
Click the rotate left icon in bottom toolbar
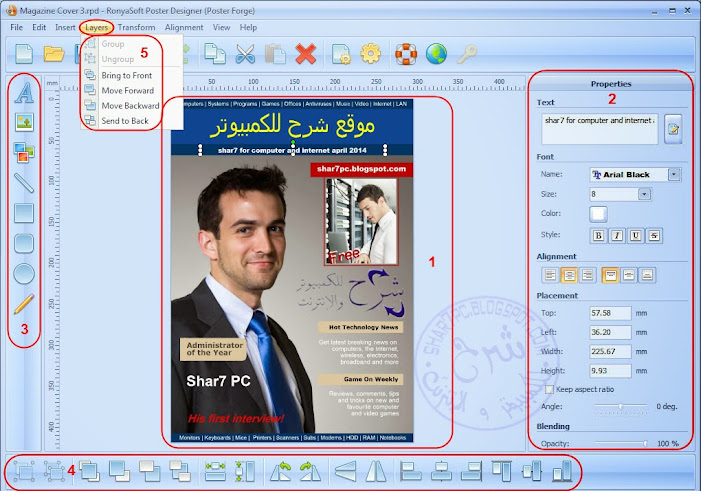(281, 471)
